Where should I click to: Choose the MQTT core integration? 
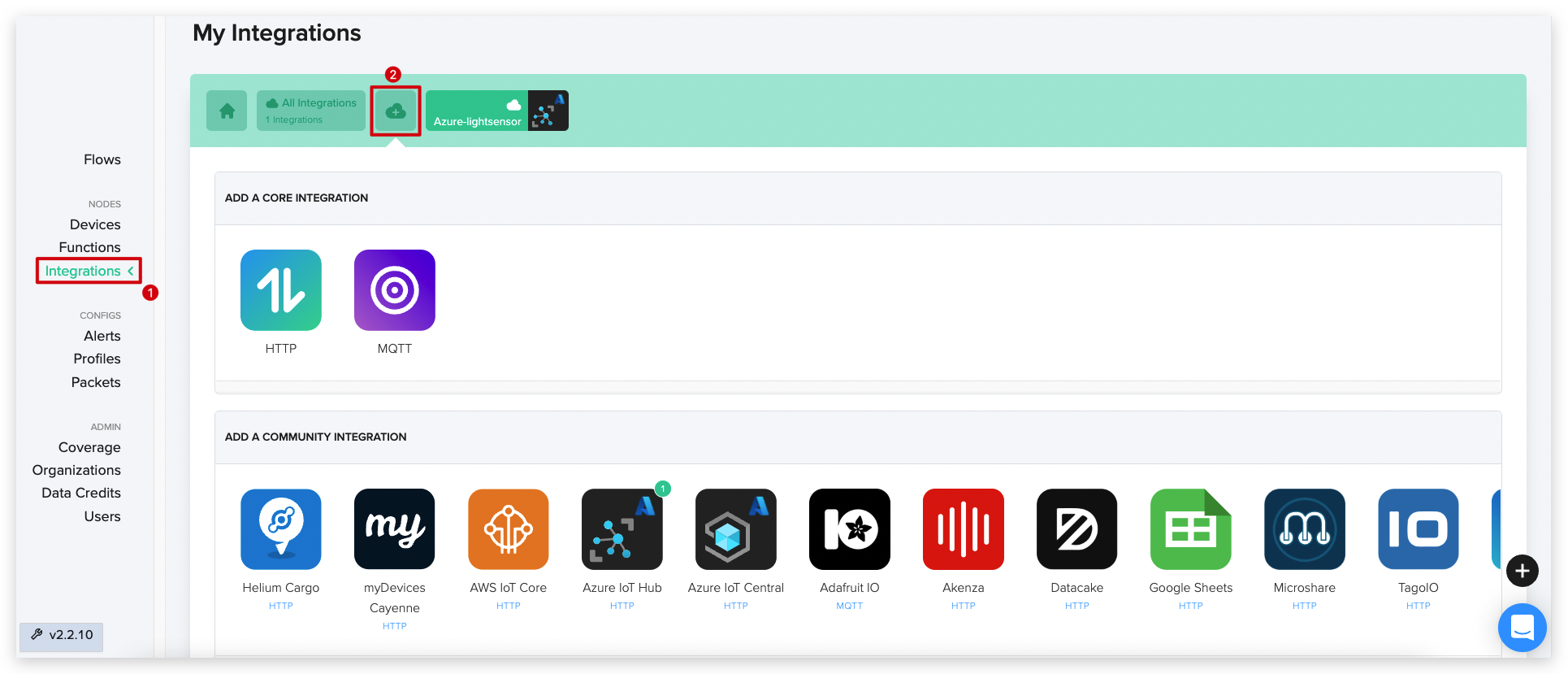(395, 290)
